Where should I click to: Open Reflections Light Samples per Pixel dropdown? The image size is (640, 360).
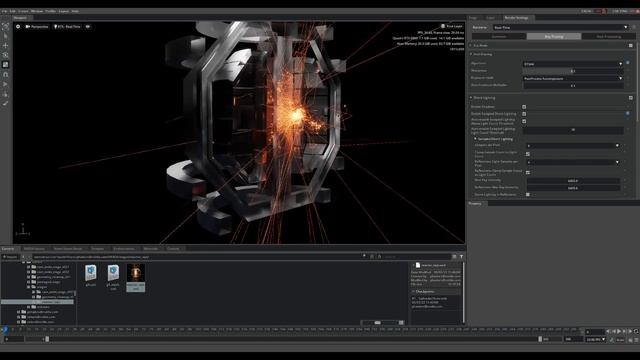[573, 162]
